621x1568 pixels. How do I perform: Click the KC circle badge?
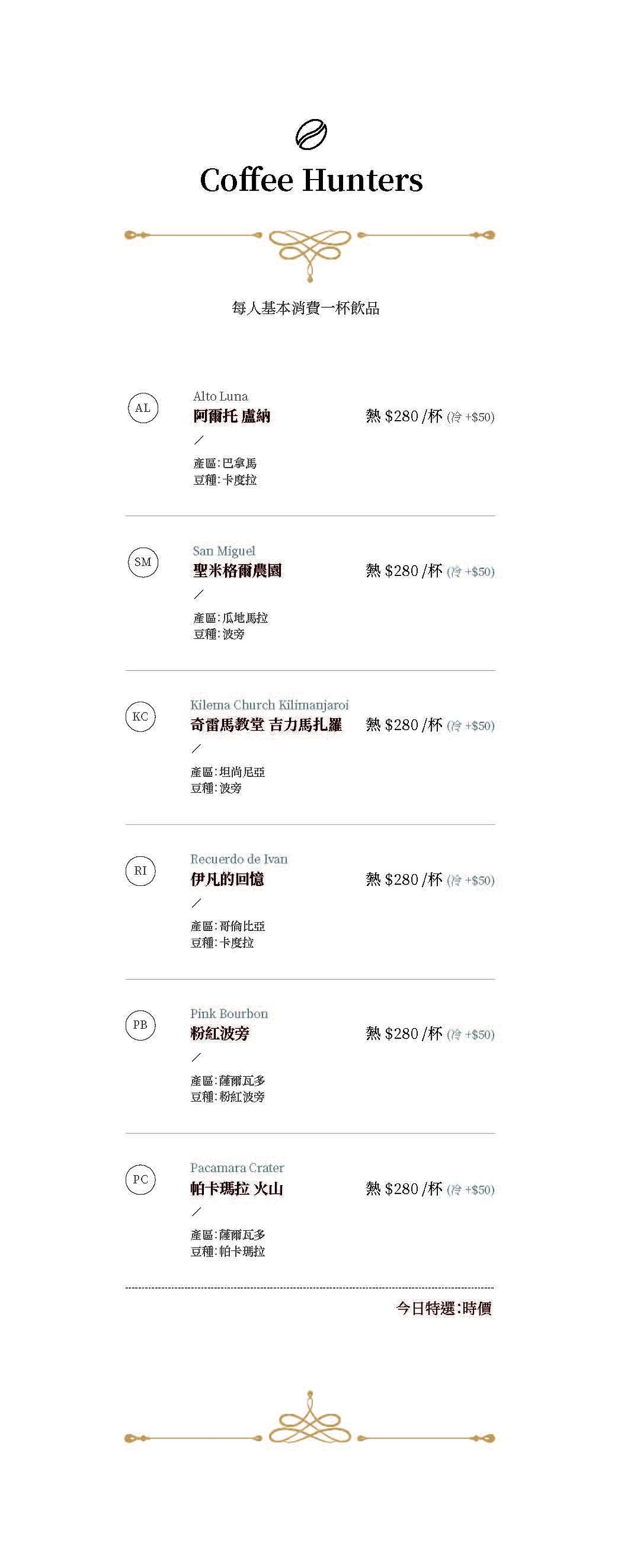click(141, 716)
